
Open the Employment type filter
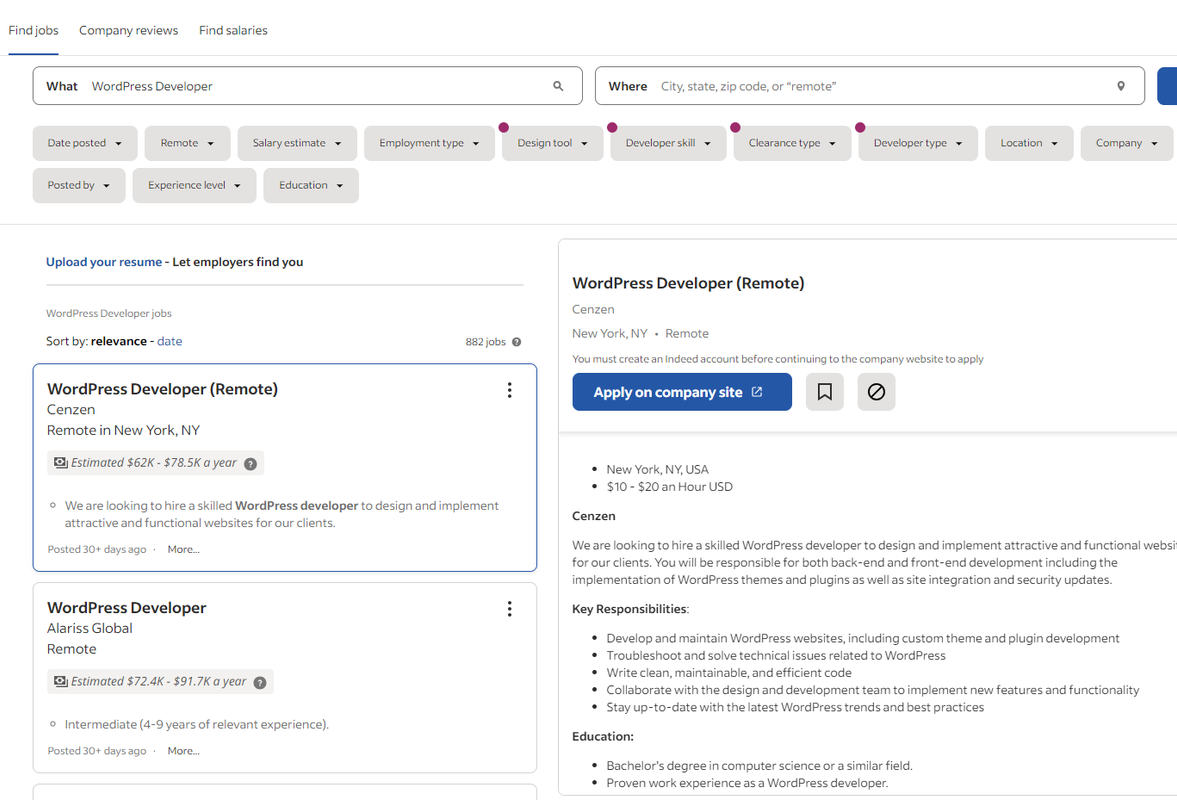tap(429, 143)
